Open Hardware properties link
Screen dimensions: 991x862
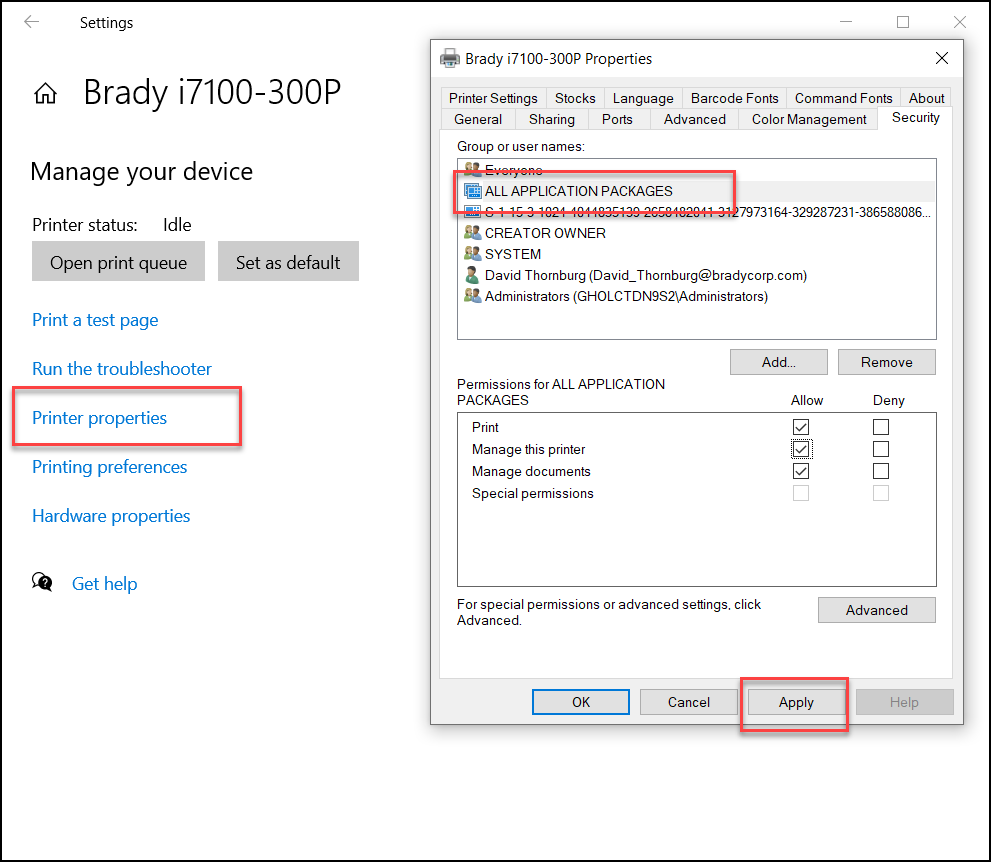click(111, 516)
